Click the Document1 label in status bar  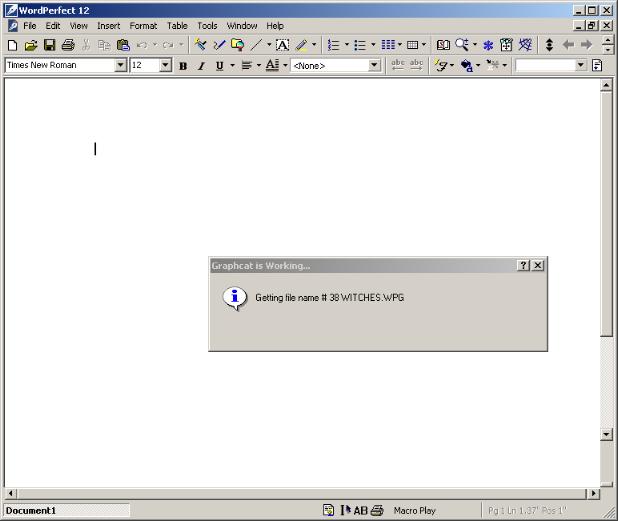(x=31, y=511)
